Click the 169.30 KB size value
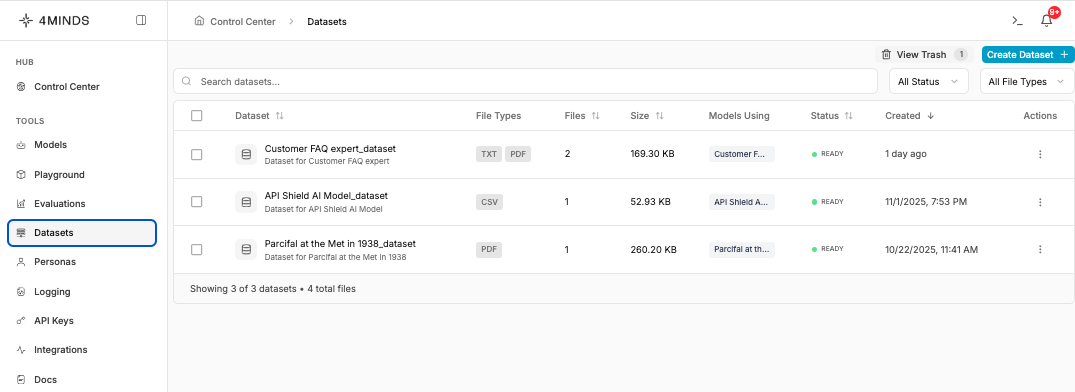The height and width of the screenshot is (392, 1075). coord(652,154)
